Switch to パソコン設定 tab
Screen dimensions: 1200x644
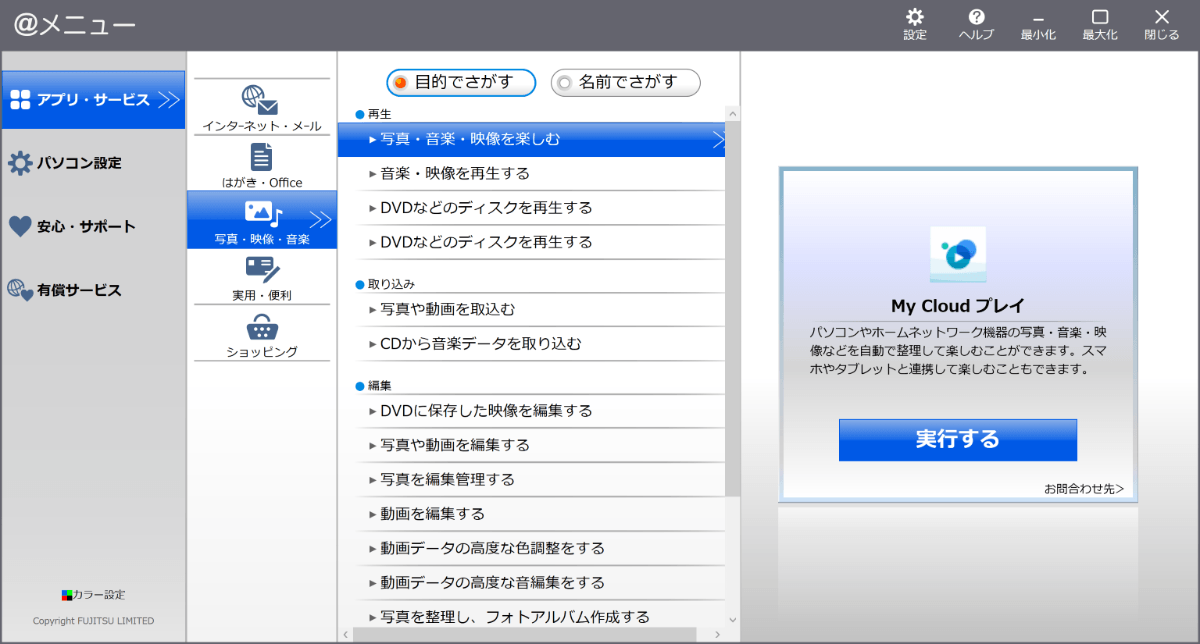[x=79, y=163]
